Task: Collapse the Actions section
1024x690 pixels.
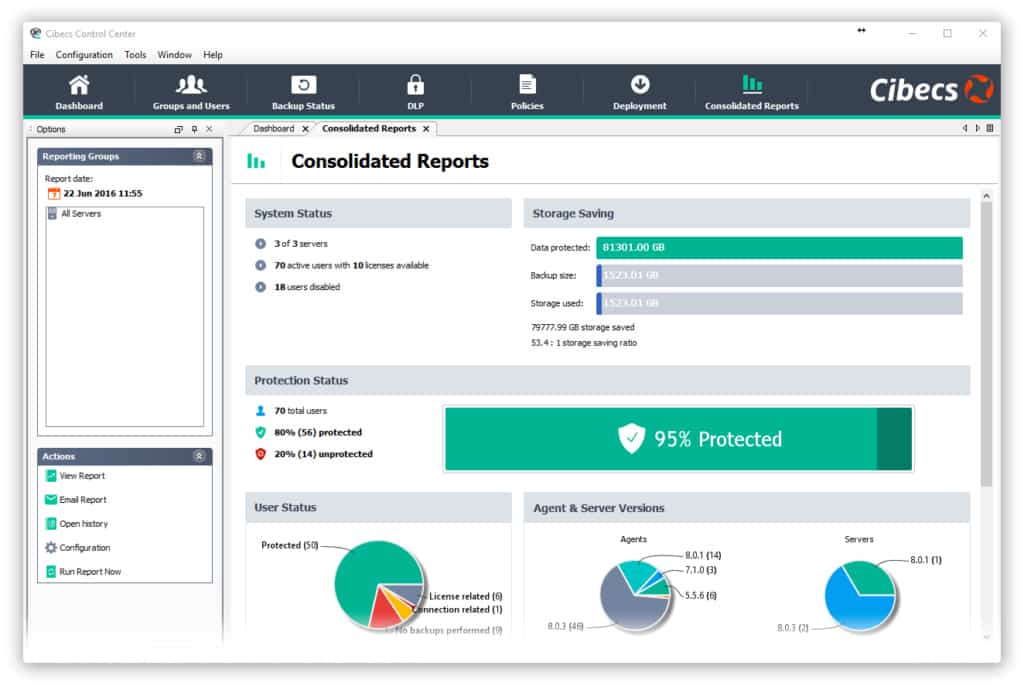Action: [x=199, y=456]
